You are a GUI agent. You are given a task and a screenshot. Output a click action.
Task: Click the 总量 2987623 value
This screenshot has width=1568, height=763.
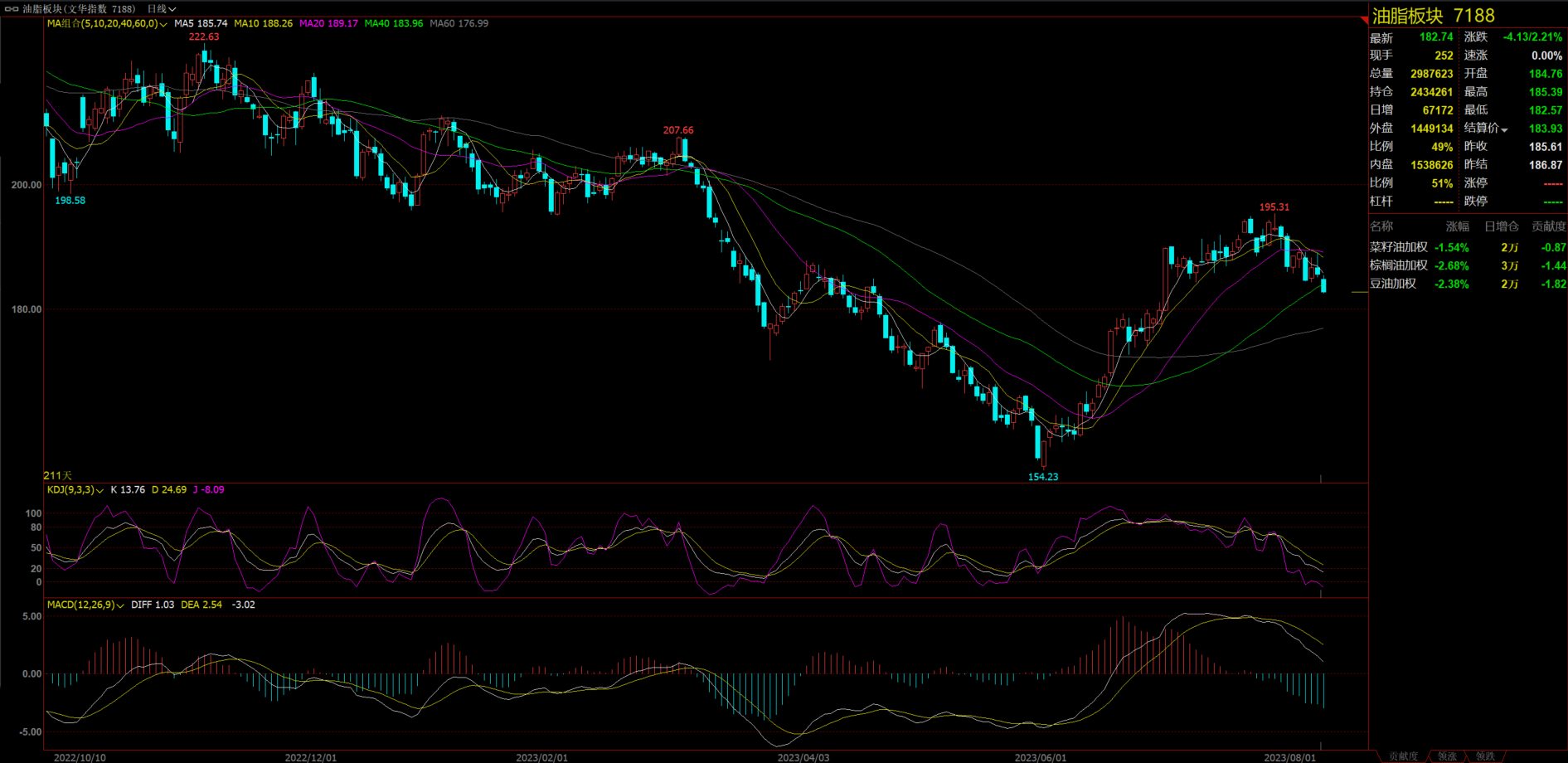[x=1432, y=74]
